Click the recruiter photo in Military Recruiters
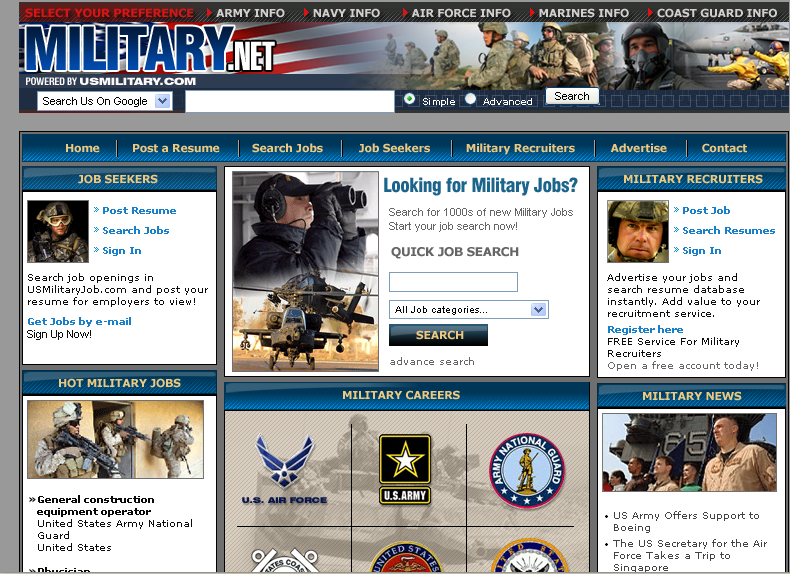This screenshot has height=574, width=790. pyautogui.click(x=638, y=231)
